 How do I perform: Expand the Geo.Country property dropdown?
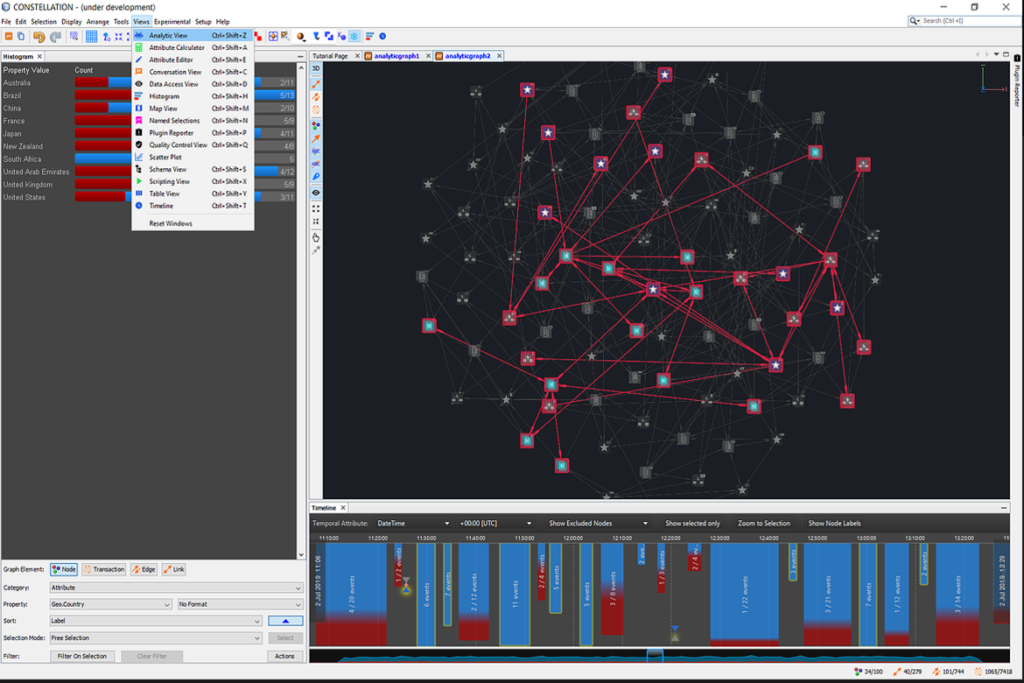(111, 604)
